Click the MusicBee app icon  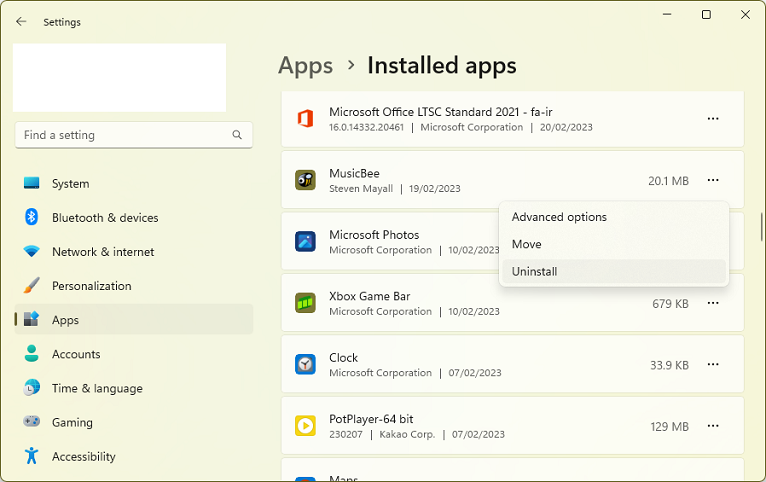[305, 180]
